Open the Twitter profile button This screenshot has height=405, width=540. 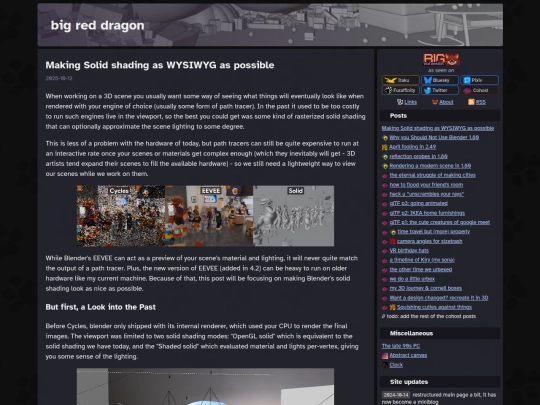[440, 90]
